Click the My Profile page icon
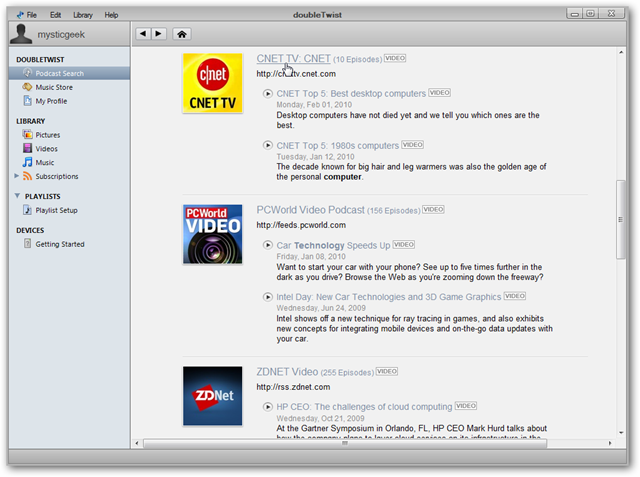The height and width of the screenshot is (477, 640). coord(27,101)
